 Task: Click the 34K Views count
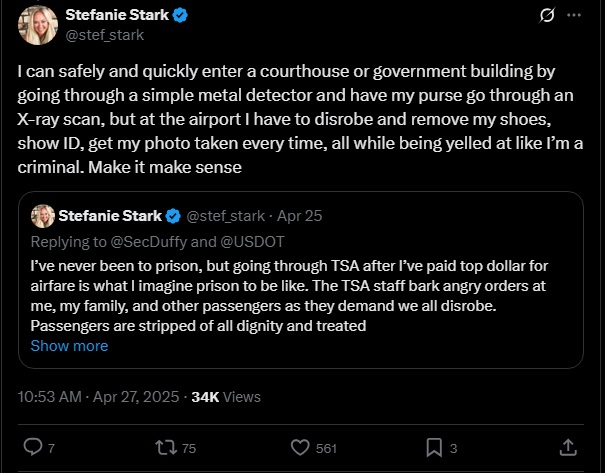coord(226,397)
